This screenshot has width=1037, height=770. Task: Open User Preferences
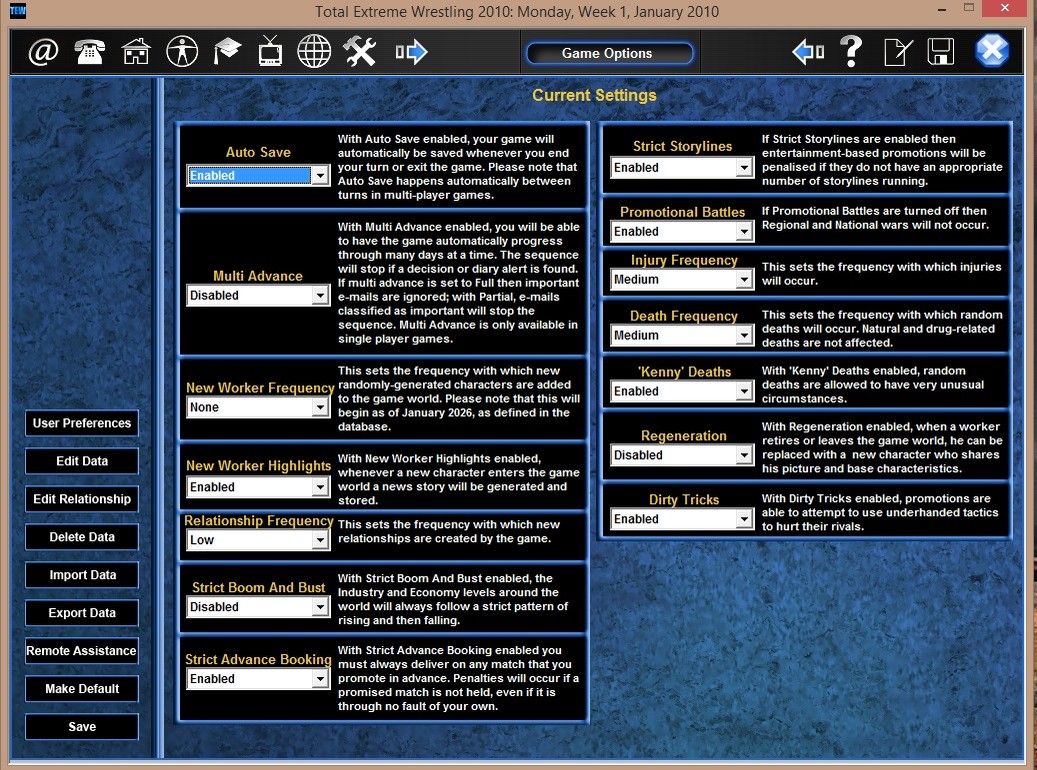[81, 423]
